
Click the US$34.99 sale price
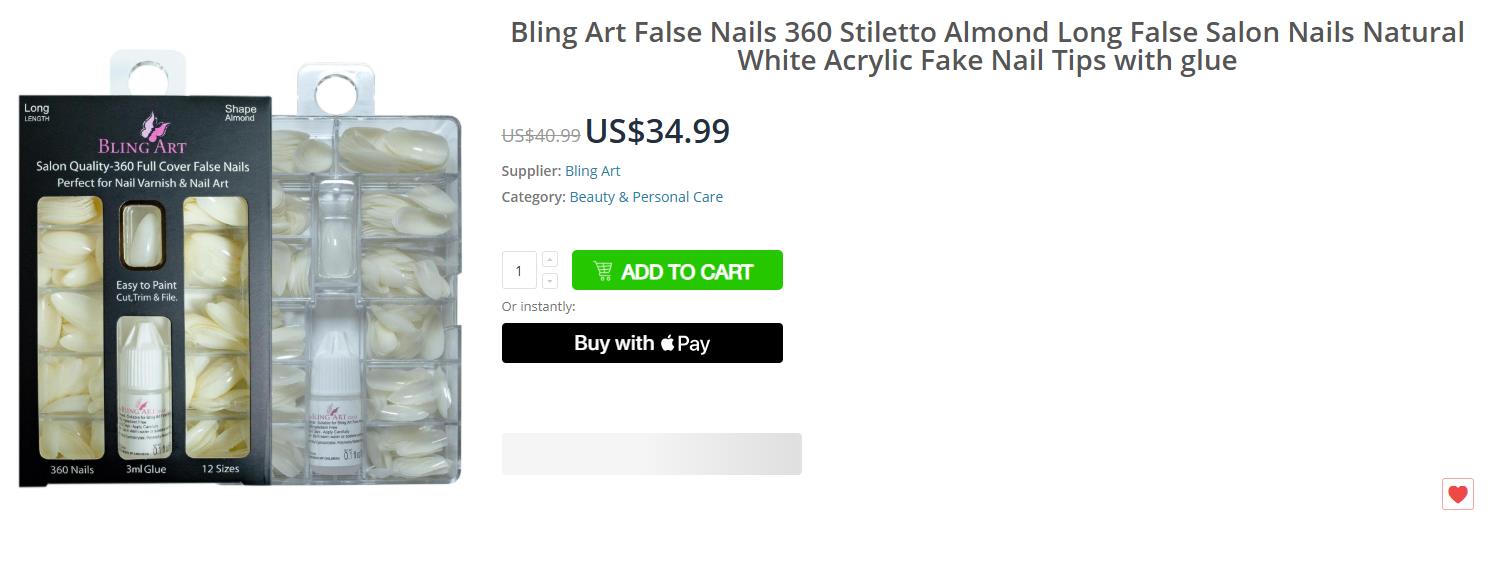click(657, 131)
